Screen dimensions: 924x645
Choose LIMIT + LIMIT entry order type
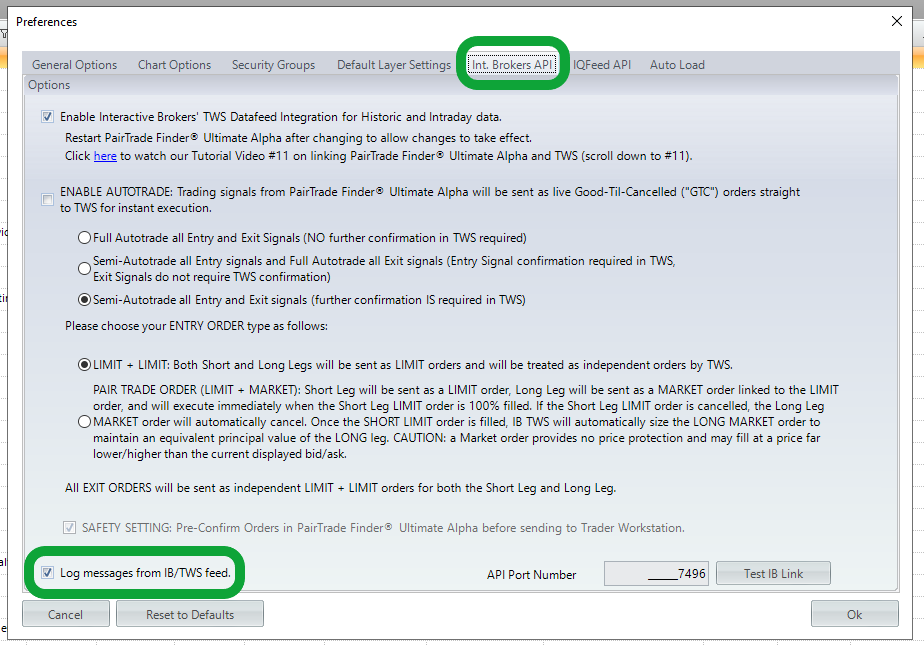(x=84, y=365)
